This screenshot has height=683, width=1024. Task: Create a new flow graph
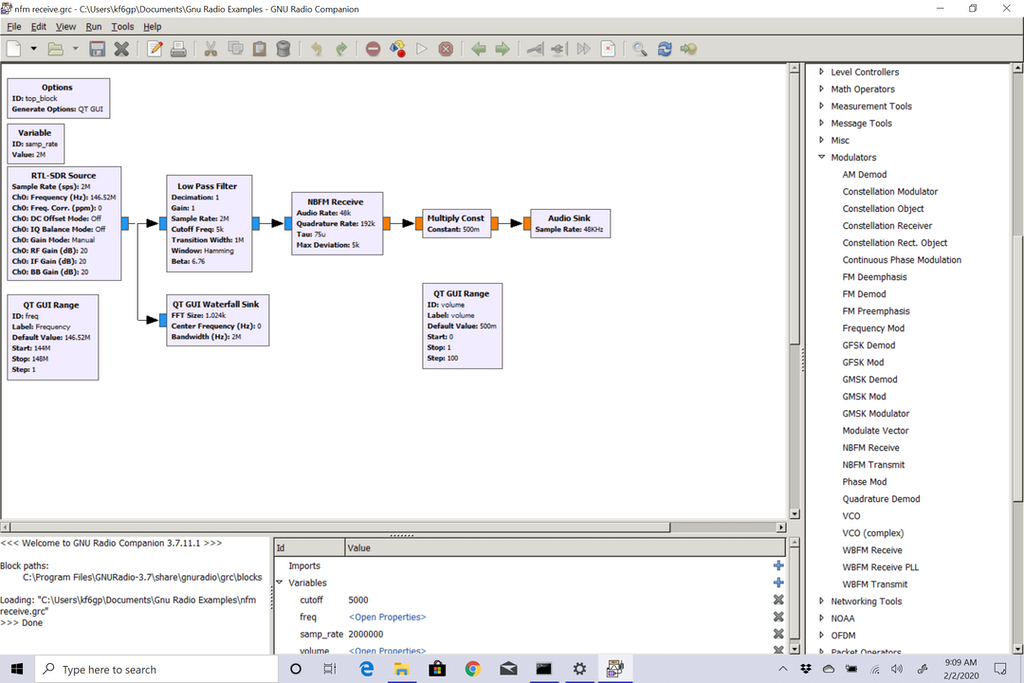[14, 49]
